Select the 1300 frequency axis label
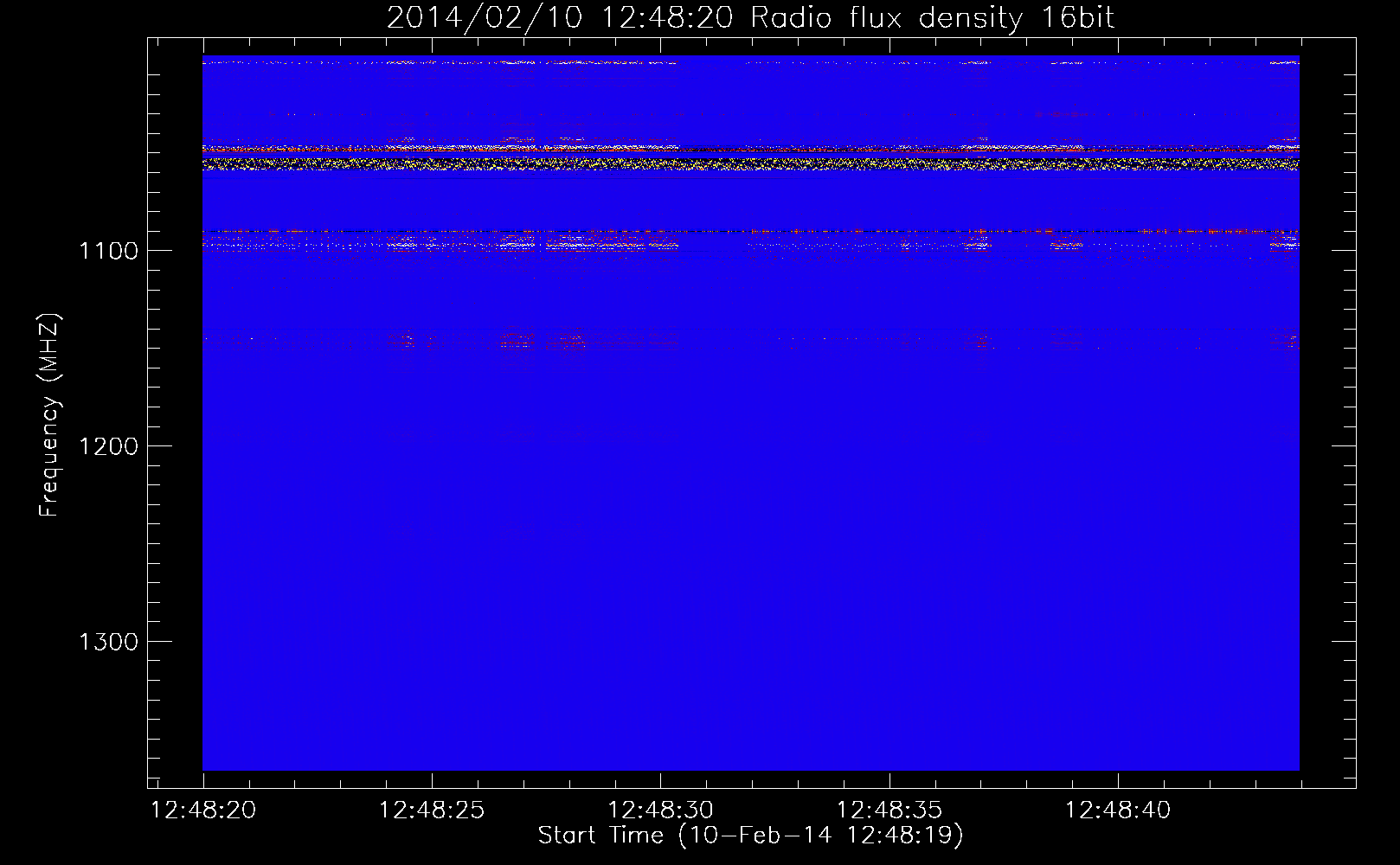This screenshot has width=1400, height=865. [108, 642]
